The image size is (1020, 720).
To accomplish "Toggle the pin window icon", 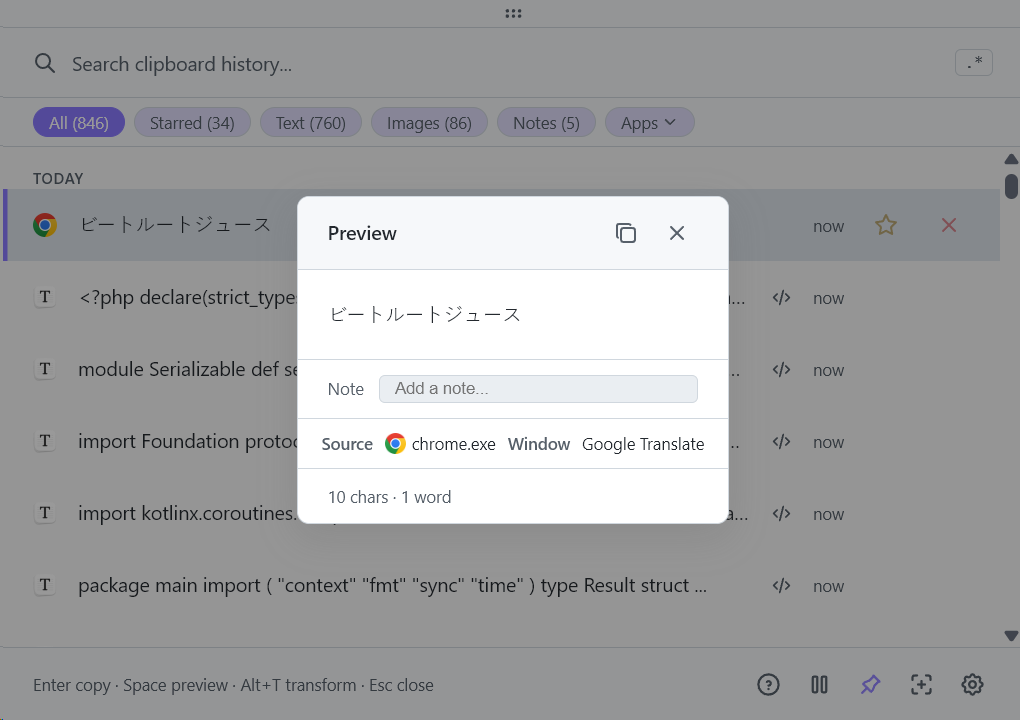I will pyautogui.click(x=870, y=685).
